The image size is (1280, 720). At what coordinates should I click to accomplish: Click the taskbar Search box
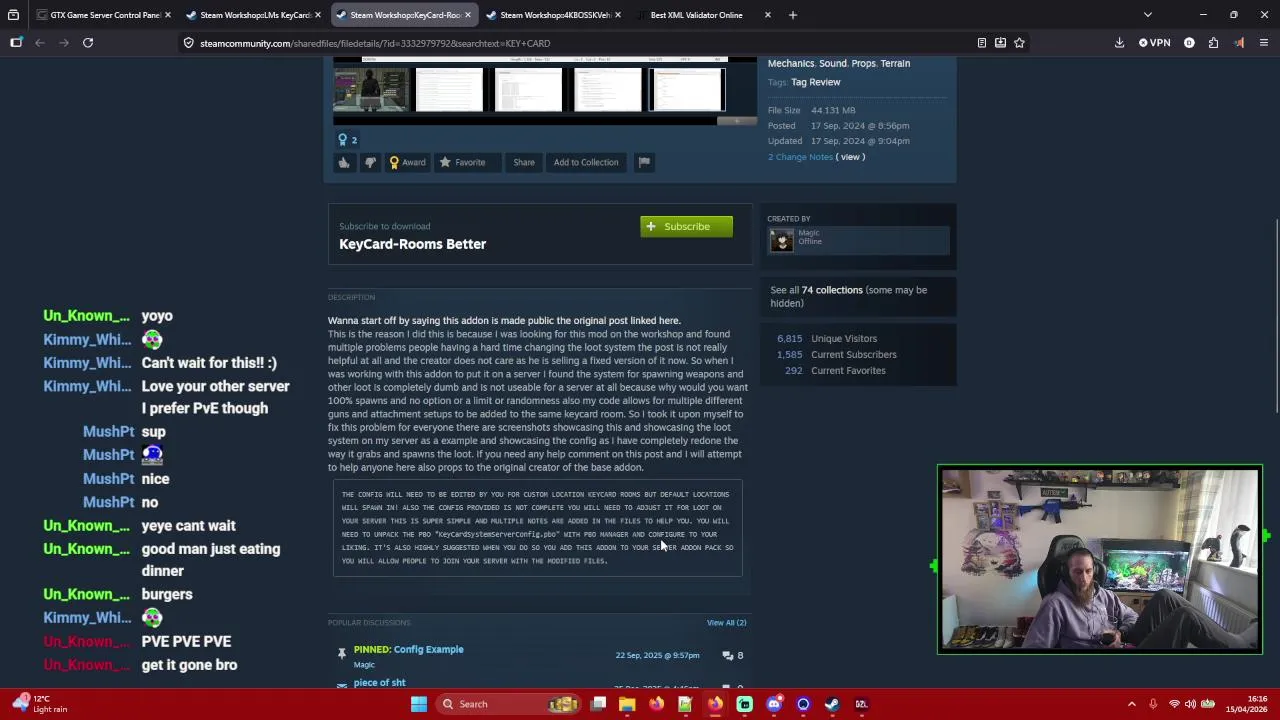pyautogui.click(x=510, y=704)
